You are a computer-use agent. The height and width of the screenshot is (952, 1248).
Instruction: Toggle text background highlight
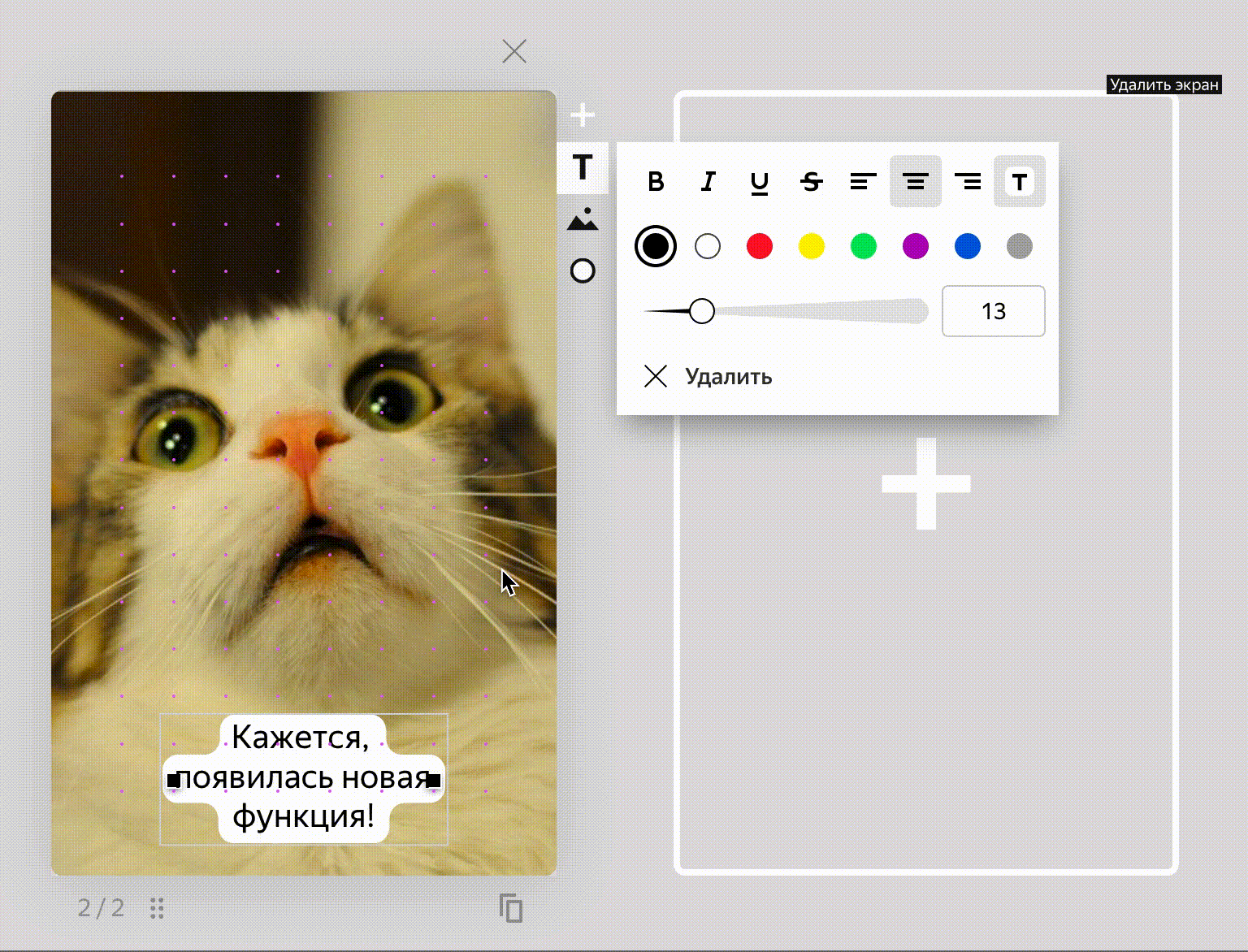pos(1020,181)
